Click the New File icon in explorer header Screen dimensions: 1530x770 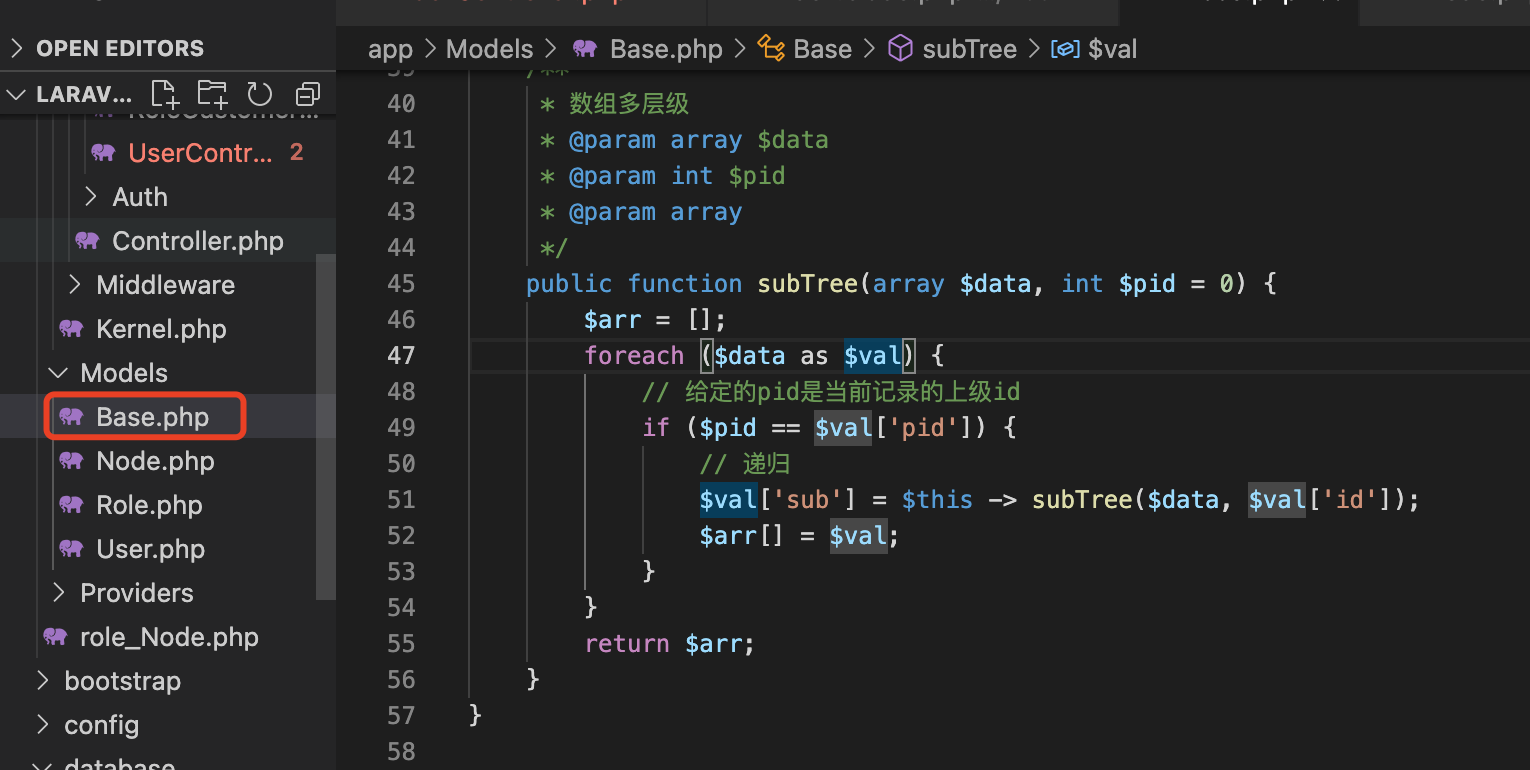pyautogui.click(x=165, y=95)
